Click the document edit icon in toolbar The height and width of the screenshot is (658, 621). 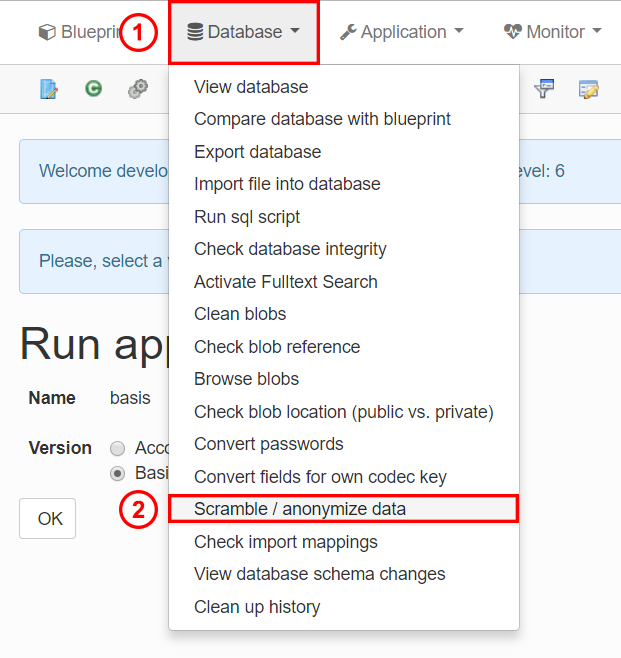click(49, 89)
